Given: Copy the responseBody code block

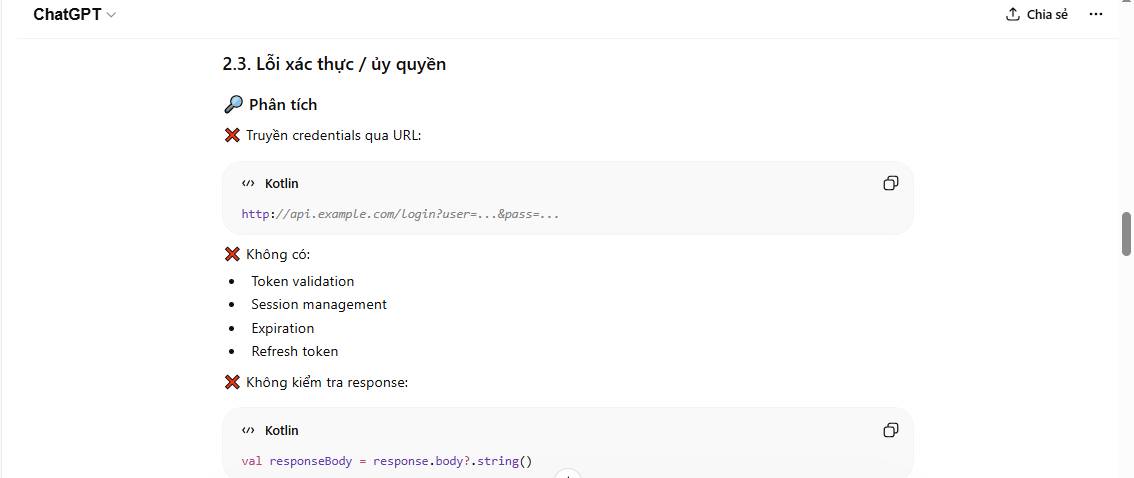Looking at the screenshot, I should click(x=890, y=430).
